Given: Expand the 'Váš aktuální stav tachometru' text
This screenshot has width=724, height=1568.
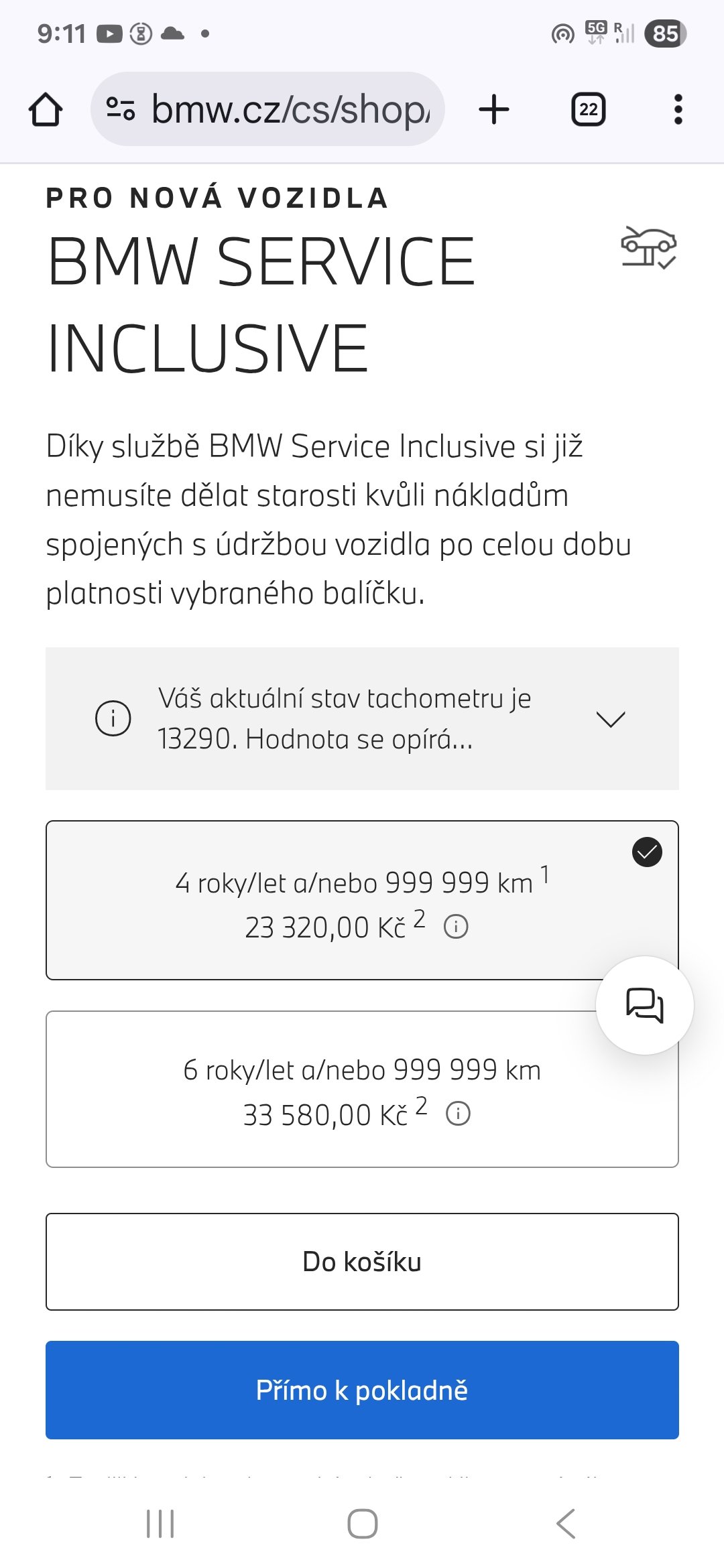Looking at the screenshot, I should tap(345, 718).
